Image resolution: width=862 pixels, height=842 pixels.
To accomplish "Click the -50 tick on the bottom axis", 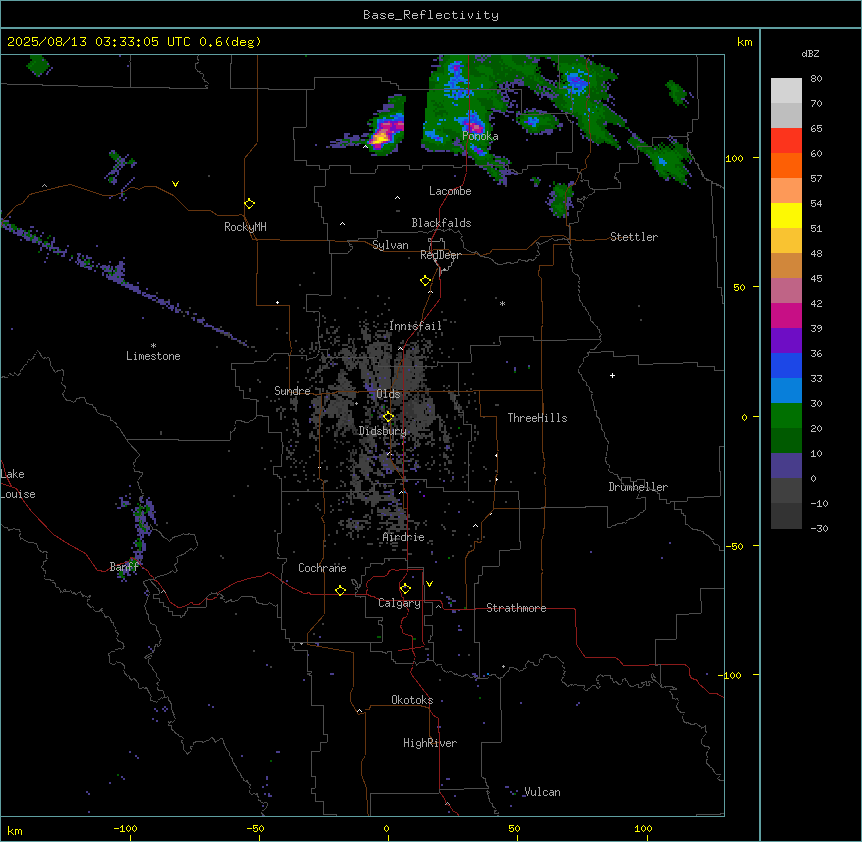I will tap(255, 828).
